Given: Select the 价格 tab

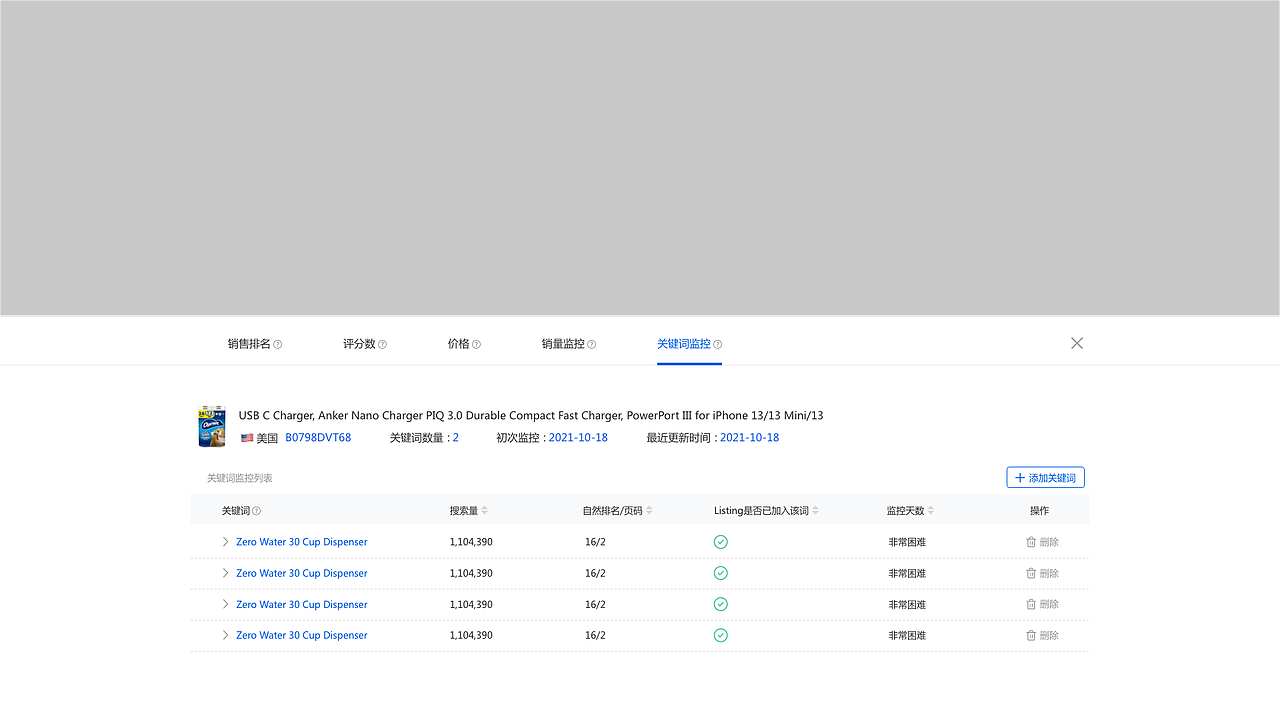Looking at the screenshot, I should coord(458,344).
